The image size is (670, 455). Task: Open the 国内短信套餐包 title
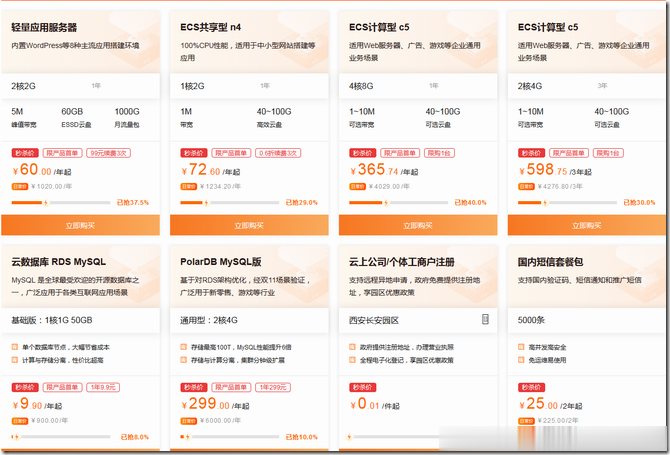coord(550,261)
